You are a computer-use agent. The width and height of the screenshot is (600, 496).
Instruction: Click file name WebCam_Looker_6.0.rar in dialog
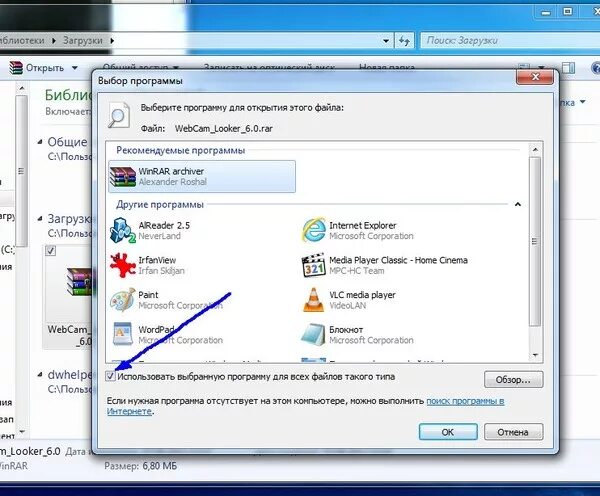pos(224,129)
